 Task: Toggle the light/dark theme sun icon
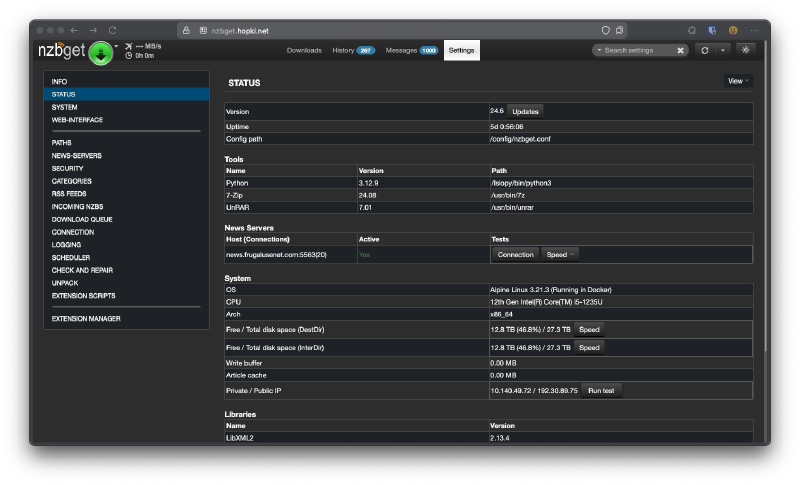point(745,50)
